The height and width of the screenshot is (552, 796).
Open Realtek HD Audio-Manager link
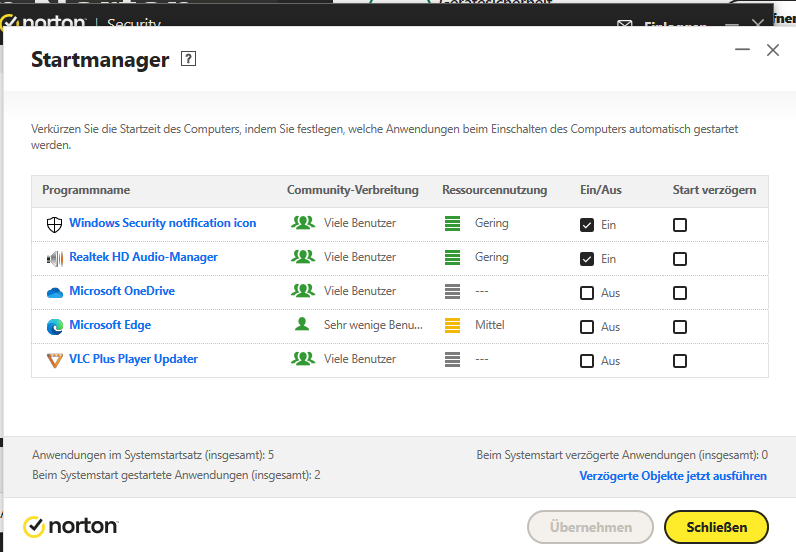click(143, 257)
